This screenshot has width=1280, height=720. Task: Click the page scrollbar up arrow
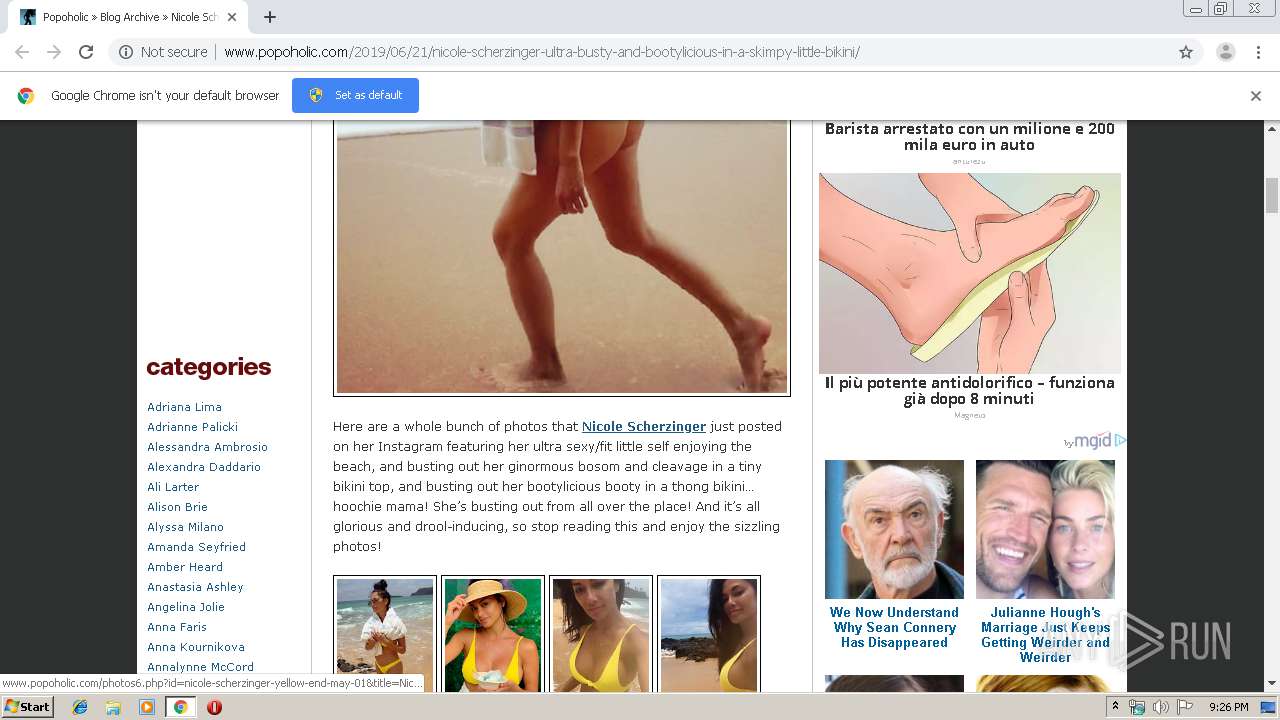click(1272, 129)
